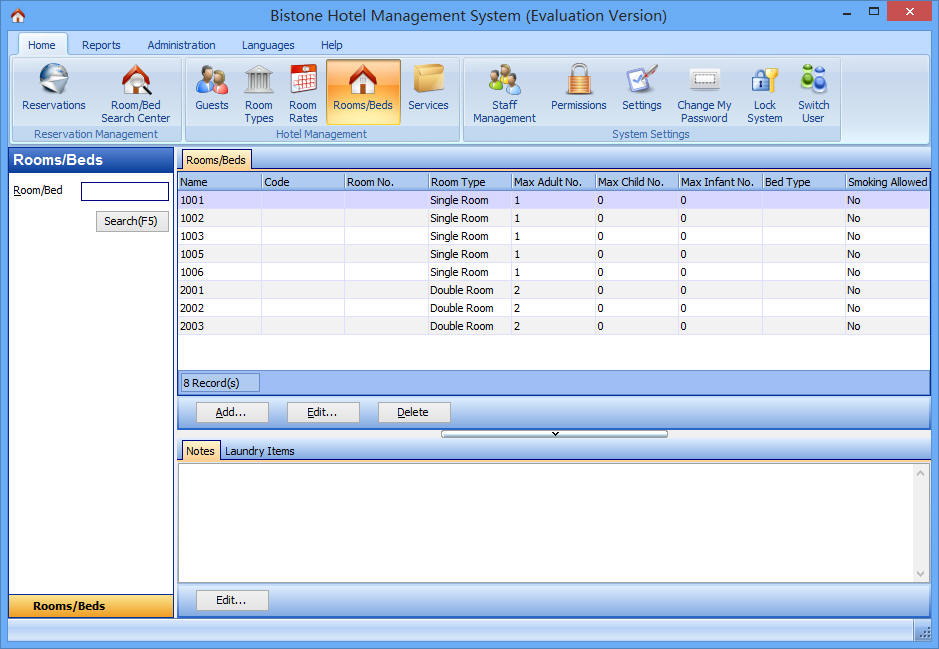Sort by Smoking Allowed column header

[887, 181]
